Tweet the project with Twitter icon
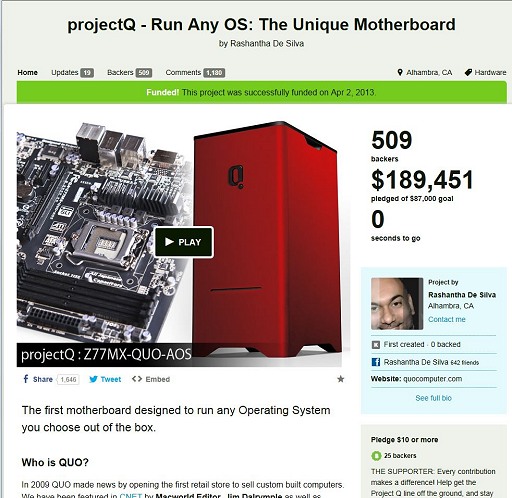The height and width of the screenshot is (498, 512). (94, 379)
